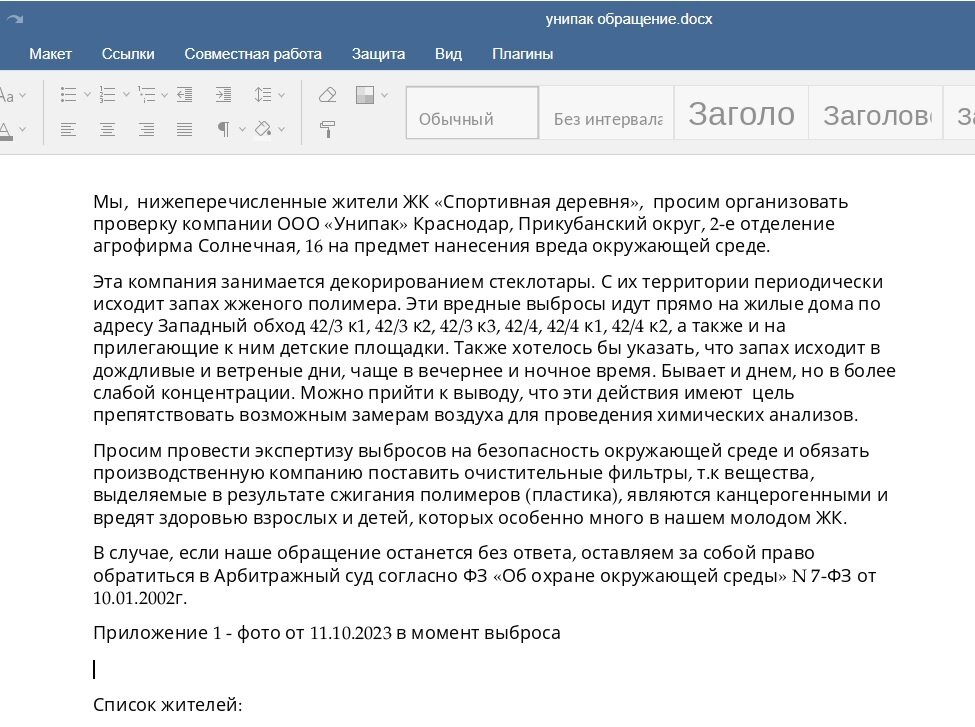Apply numbered list formatting
The height and width of the screenshot is (727, 975).
[107, 95]
